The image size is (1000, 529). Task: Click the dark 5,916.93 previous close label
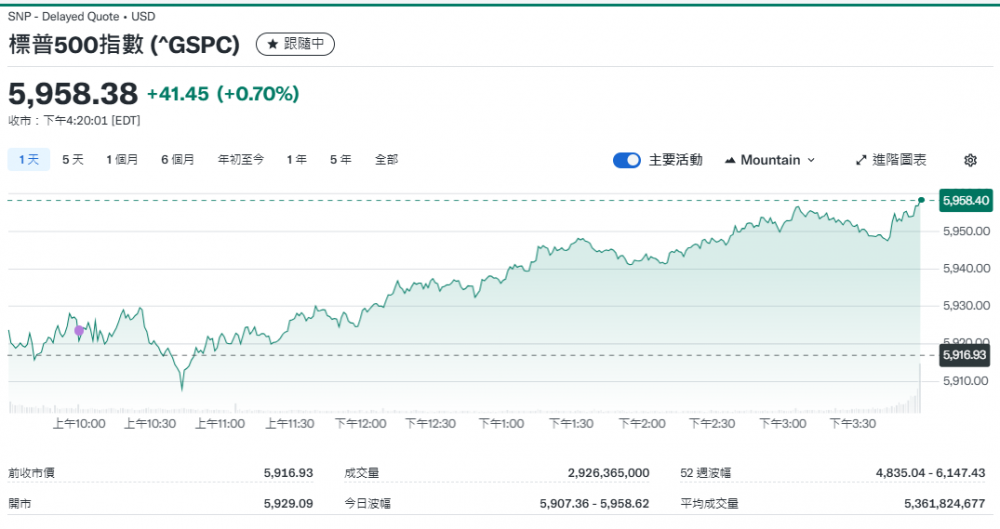(965, 355)
